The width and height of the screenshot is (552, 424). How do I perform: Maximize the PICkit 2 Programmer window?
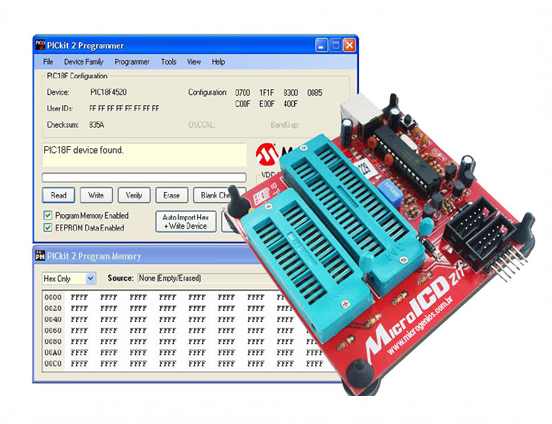click(335, 45)
